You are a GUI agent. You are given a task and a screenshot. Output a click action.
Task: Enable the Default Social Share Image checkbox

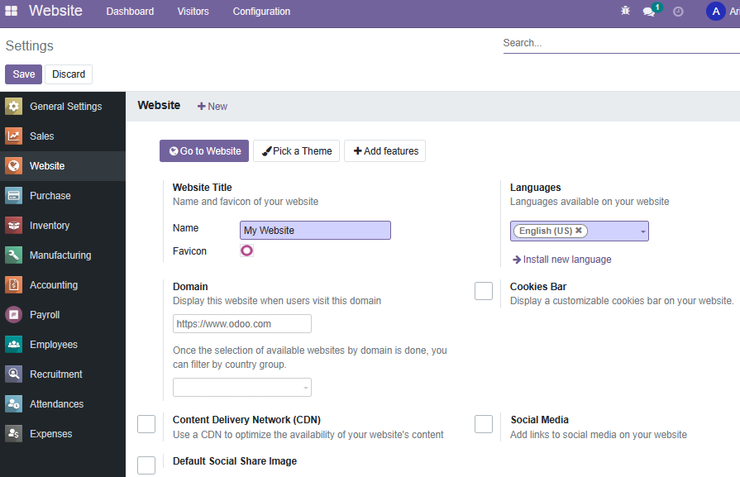coord(146,465)
